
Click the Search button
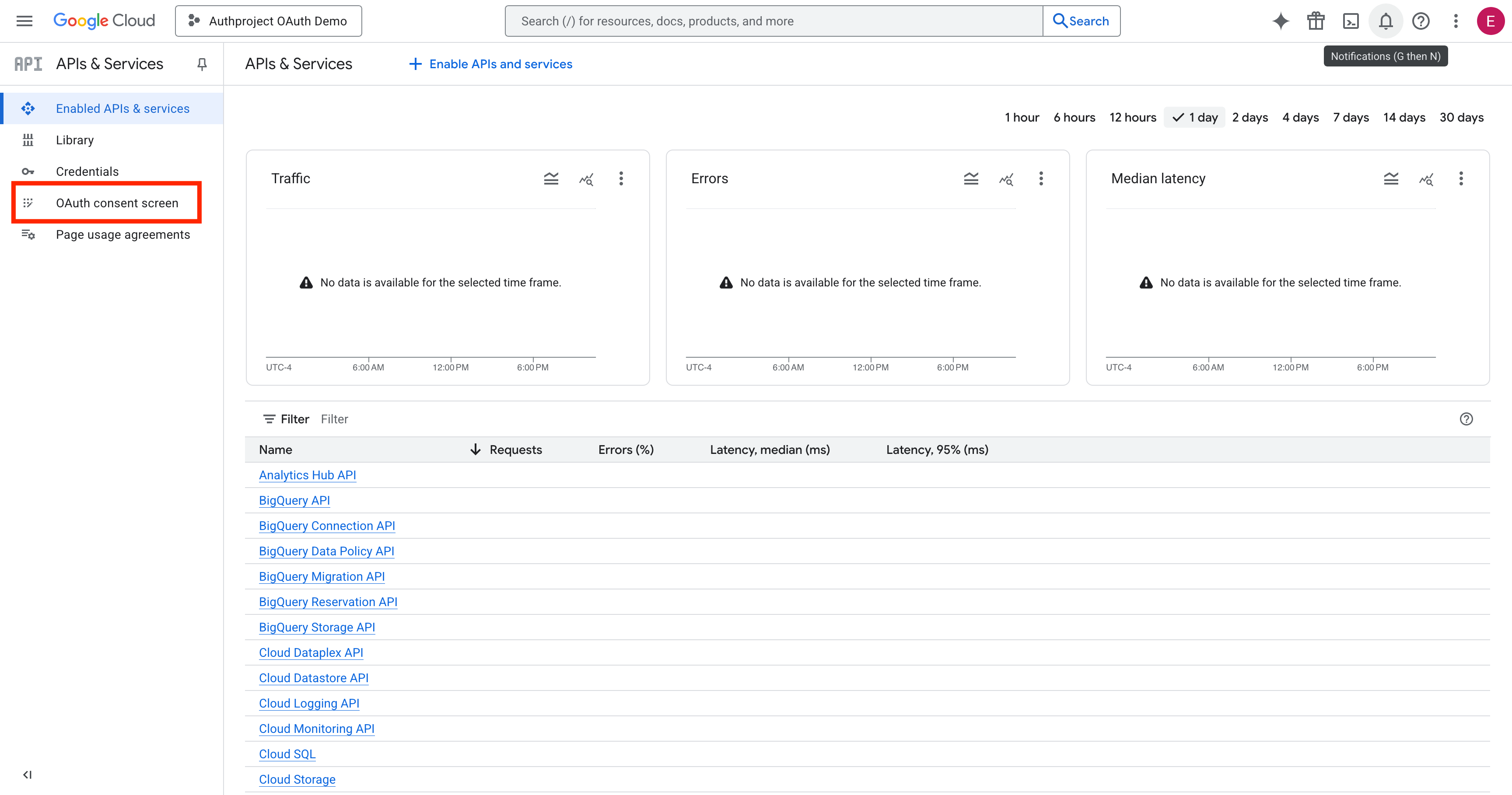click(x=1081, y=21)
